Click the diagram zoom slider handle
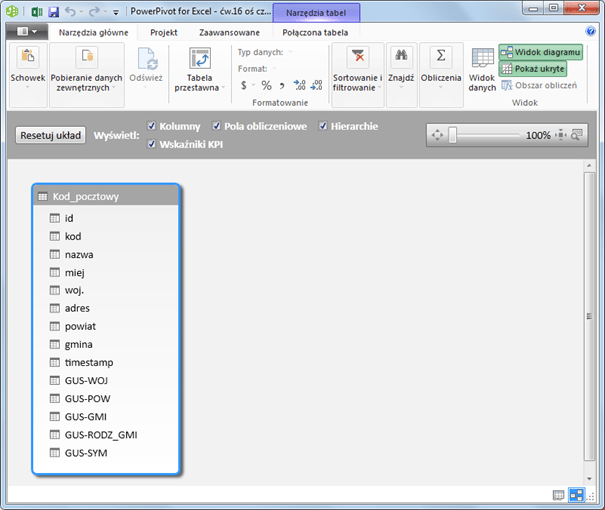The height and width of the screenshot is (510, 605). tap(452, 135)
